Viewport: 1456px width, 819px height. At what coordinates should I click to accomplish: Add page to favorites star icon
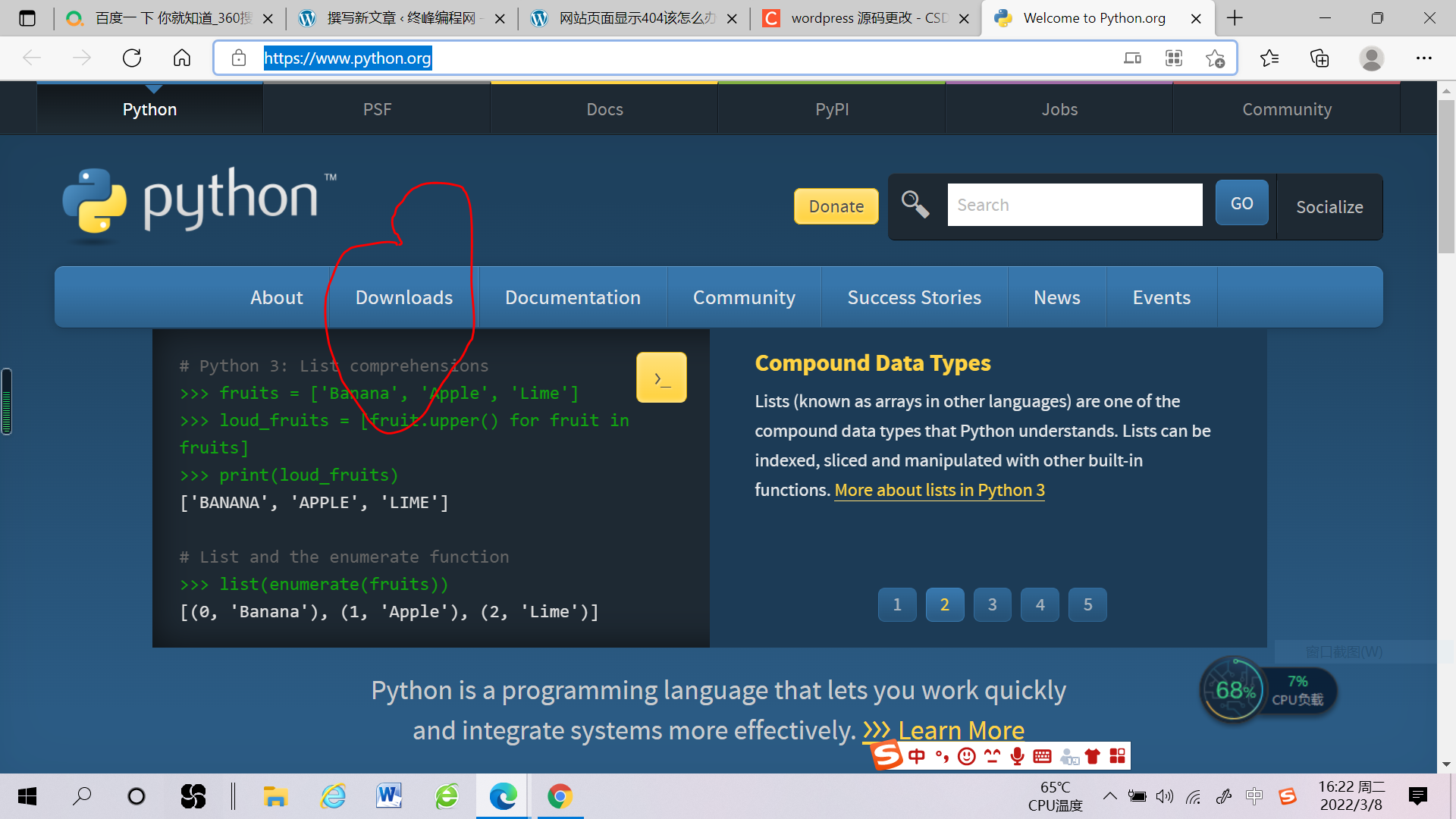(1215, 58)
